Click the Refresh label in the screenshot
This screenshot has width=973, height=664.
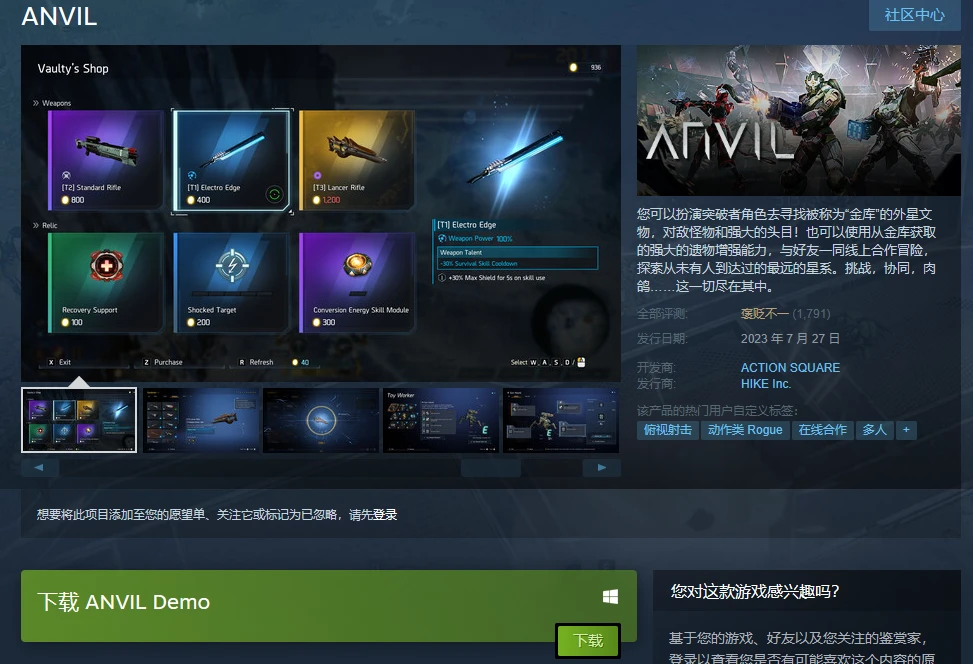pyautogui.click(x=261, y=362)
